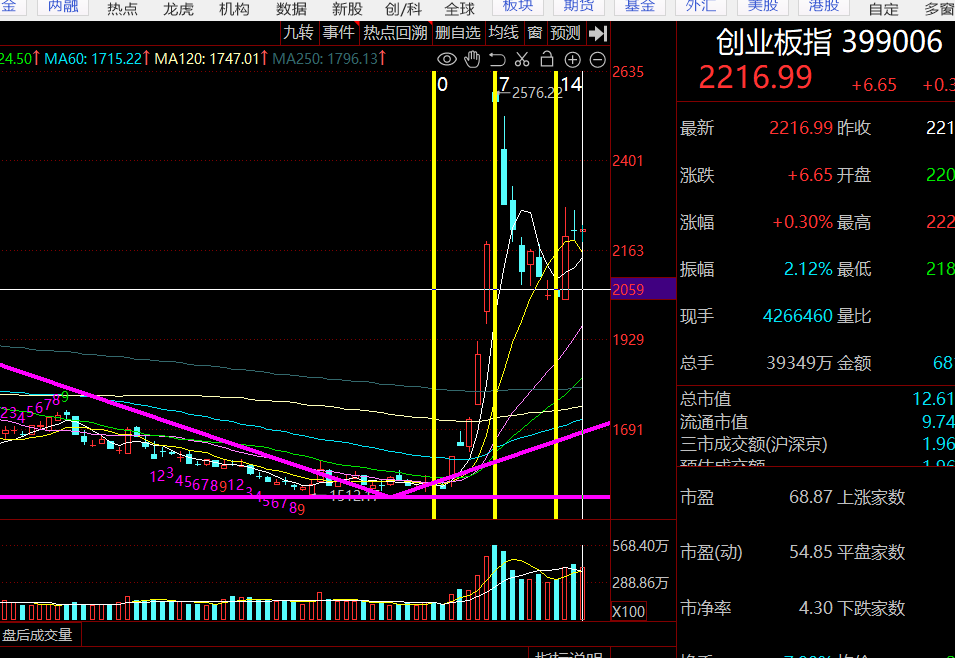Click the 流通市值 label
The height and width of the screenshot is (658, 955).
(x=714, y=422)
